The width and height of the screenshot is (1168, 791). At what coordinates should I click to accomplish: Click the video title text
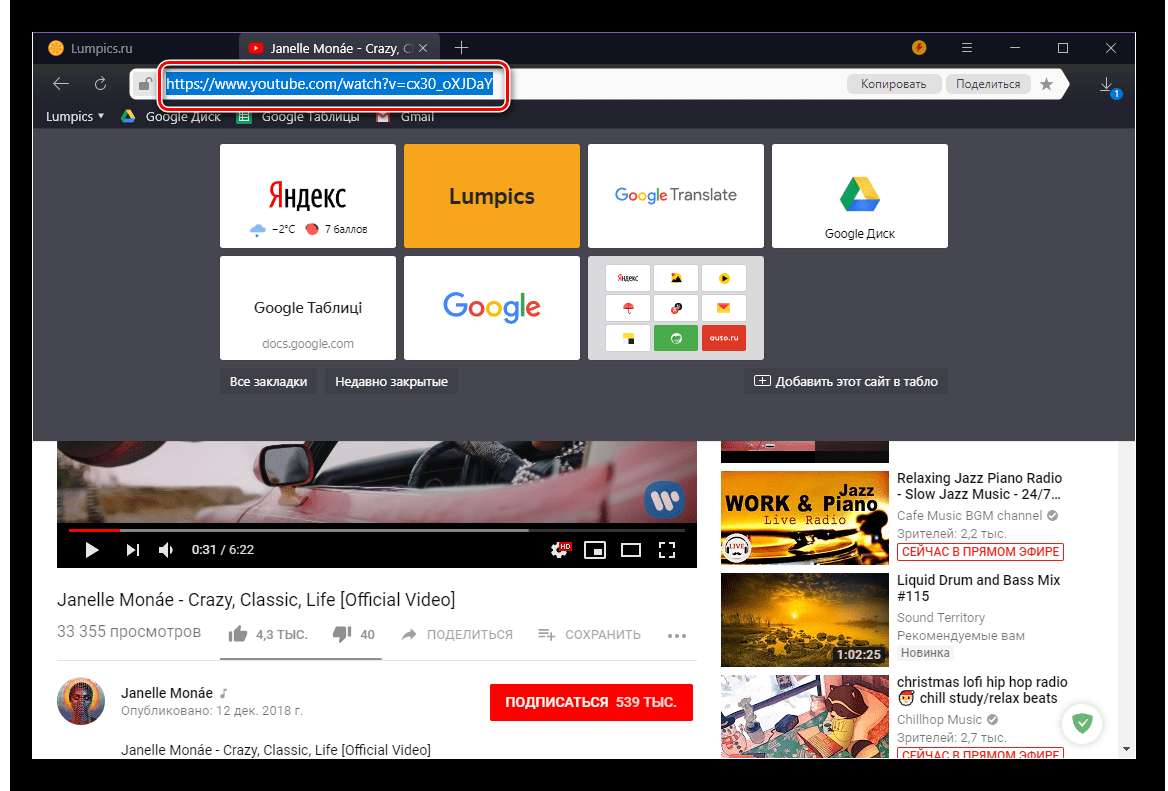click(256, 600)
